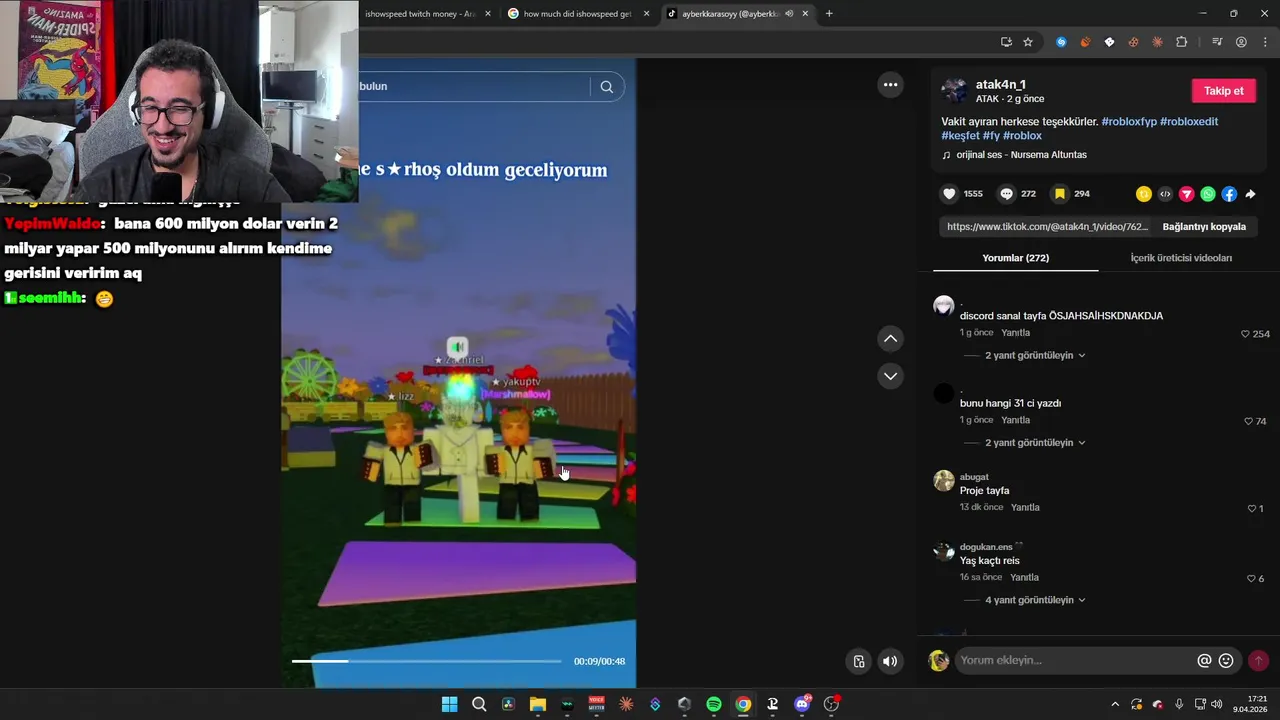Open the Chrome profile avatar menu

[x=1241, y=42]
